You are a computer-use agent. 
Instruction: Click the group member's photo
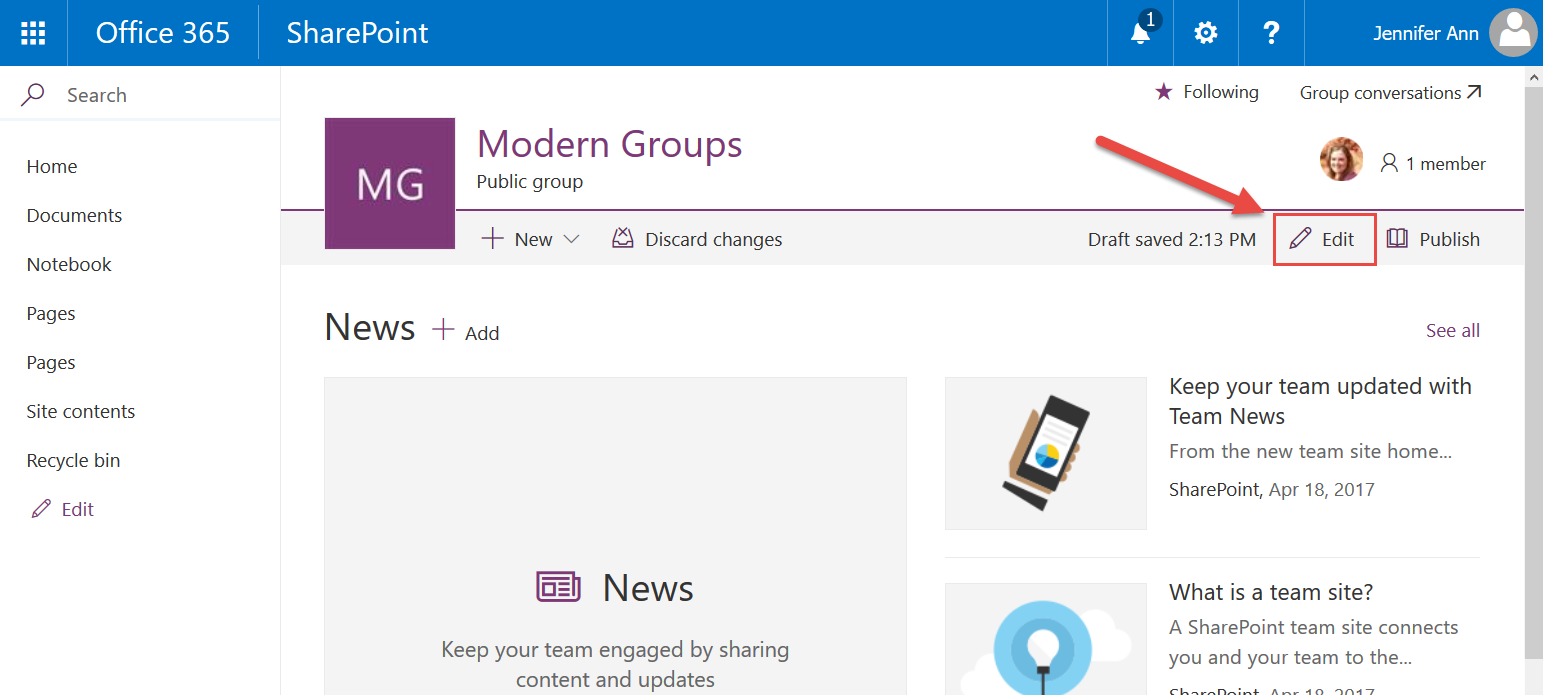click(x=1341, y=160)
